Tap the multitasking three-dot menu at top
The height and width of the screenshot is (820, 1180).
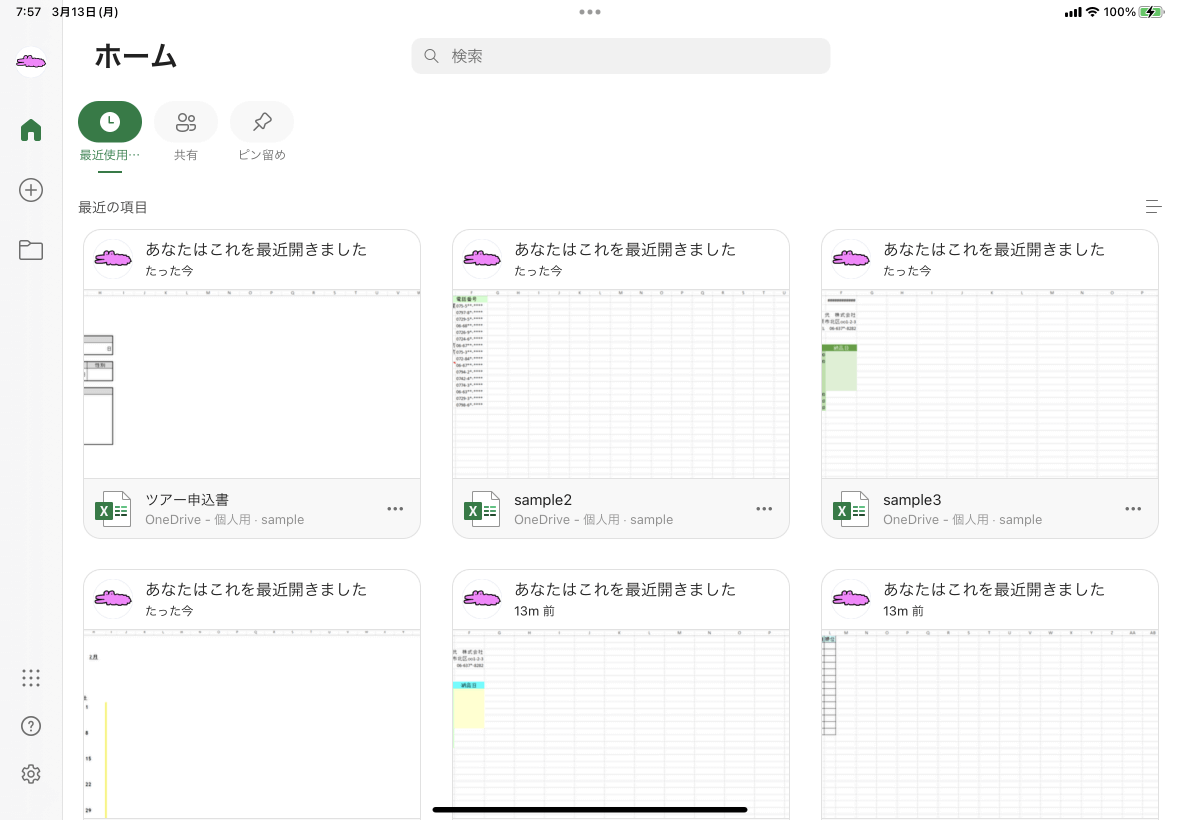click(x=590, y=12)
